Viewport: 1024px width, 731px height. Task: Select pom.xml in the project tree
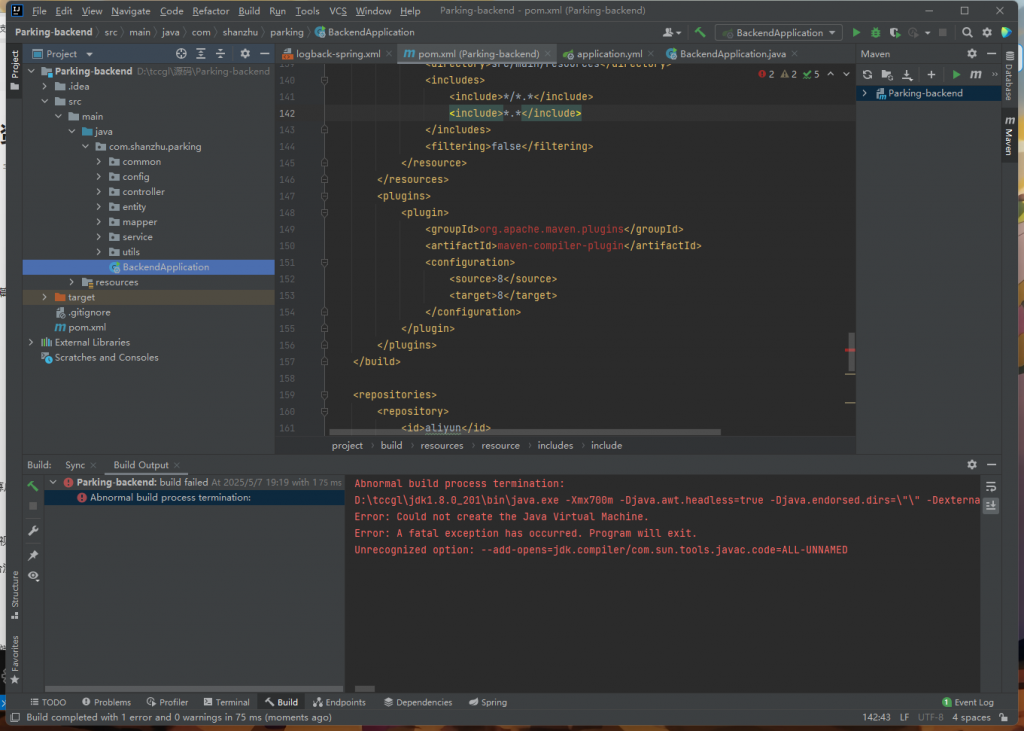(x=87, y=327)
